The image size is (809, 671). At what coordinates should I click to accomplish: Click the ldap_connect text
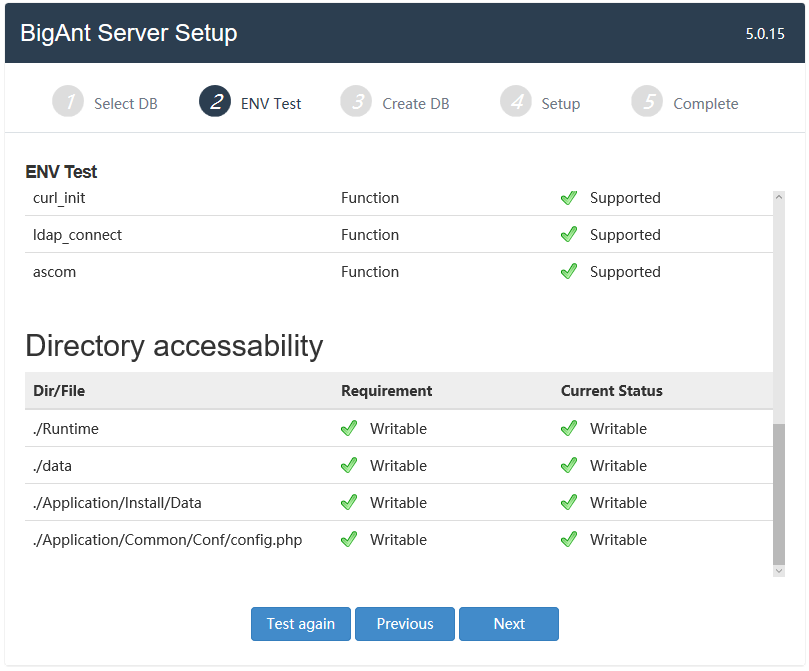tap(77, 235)
